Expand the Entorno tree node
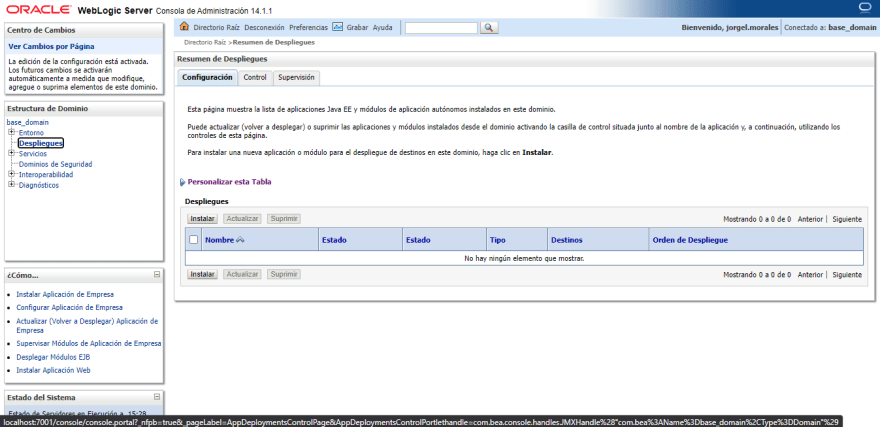 pos(11,132)
